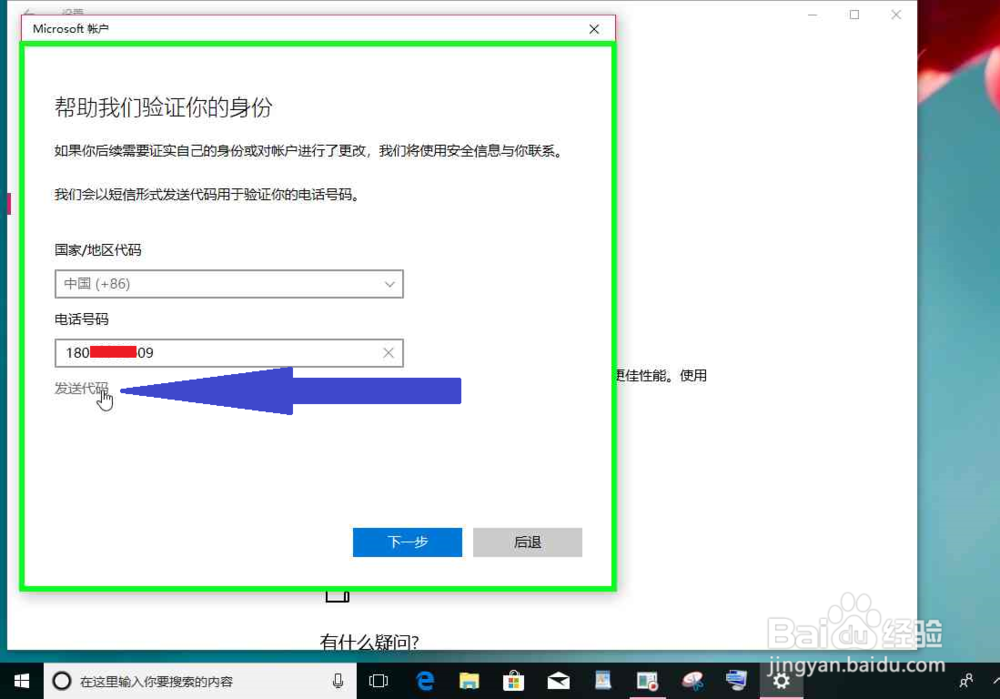Open the screen recorder taskbar icon
The height and width of the screenshot is (699, 1000).
pos(647,681)
